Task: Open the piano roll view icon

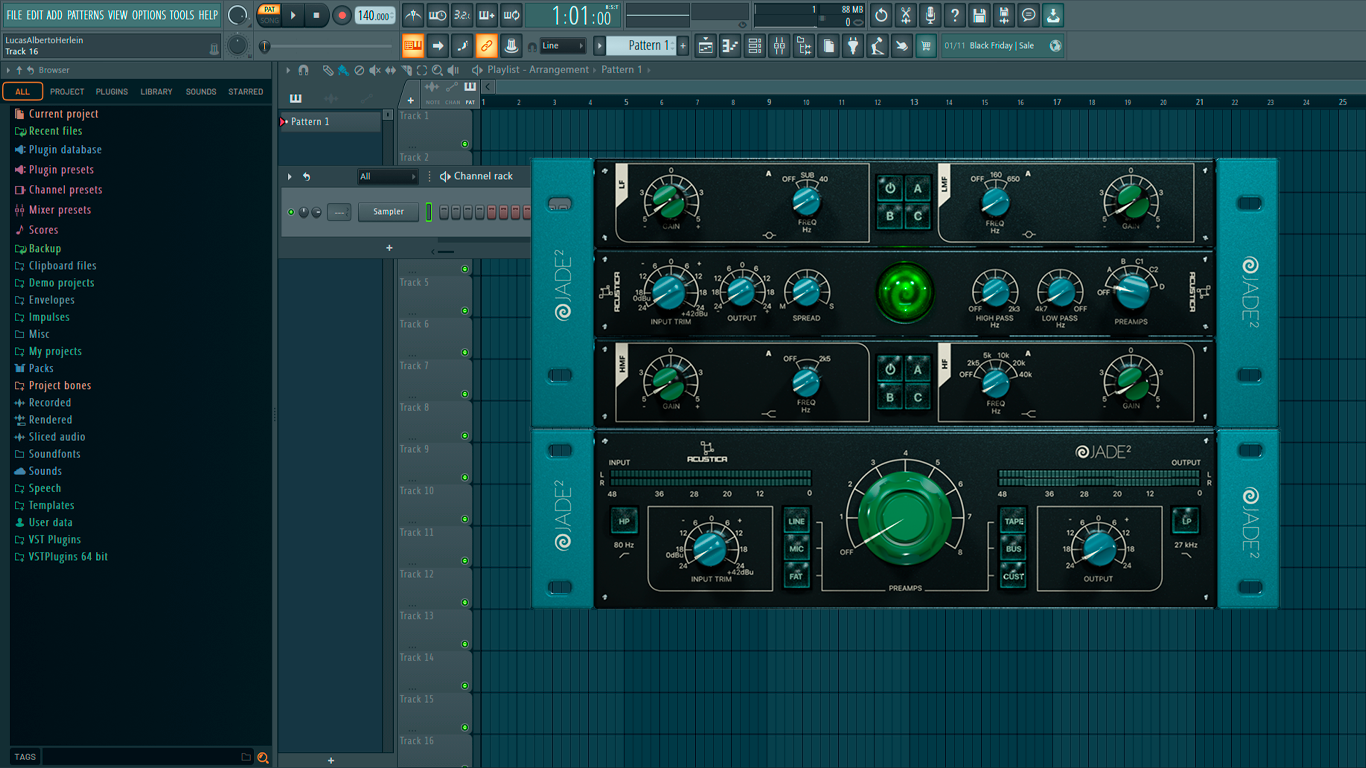Action: tap(730, 46)
